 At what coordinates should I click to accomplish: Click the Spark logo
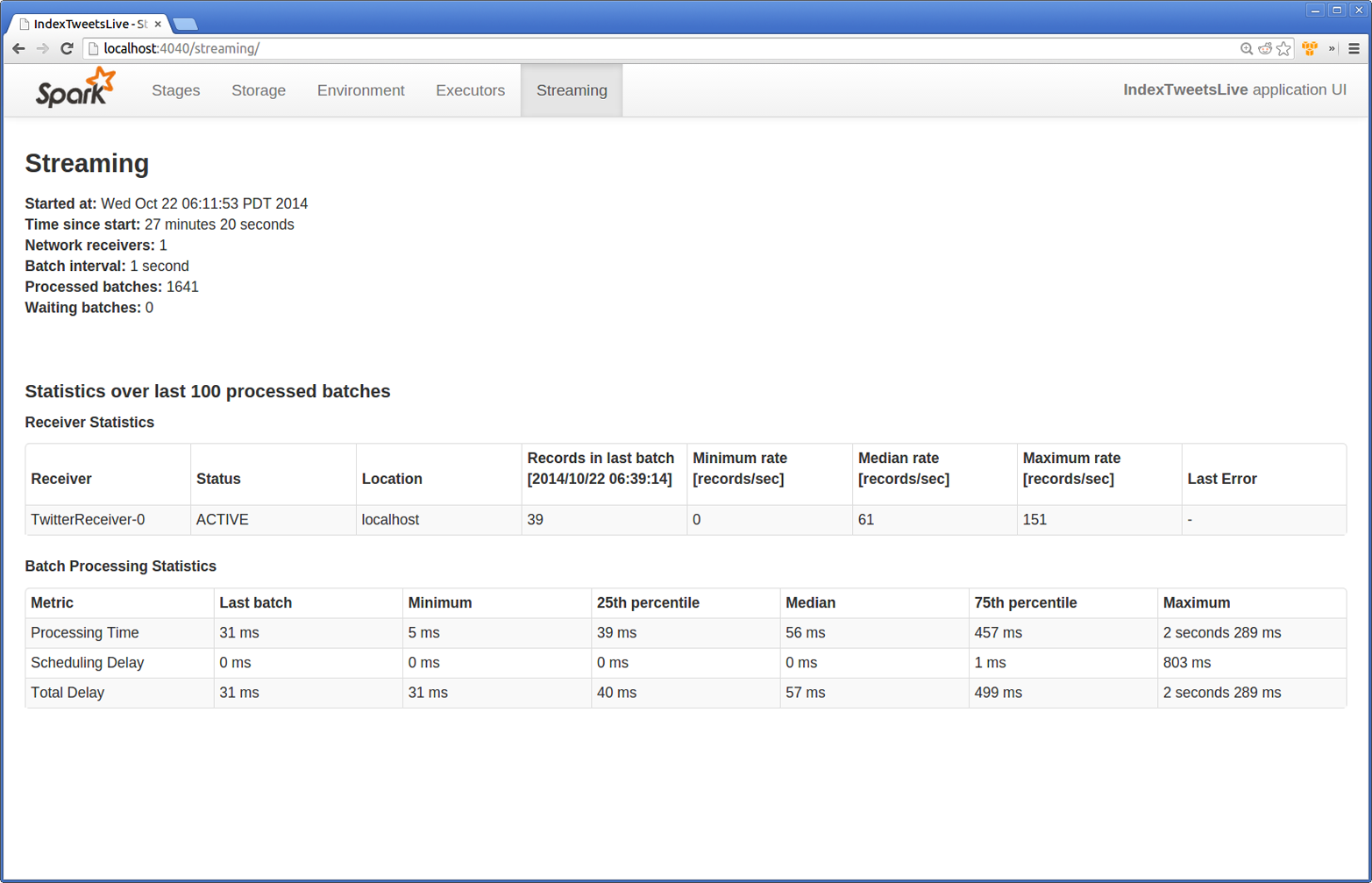(x=75, y=89)
